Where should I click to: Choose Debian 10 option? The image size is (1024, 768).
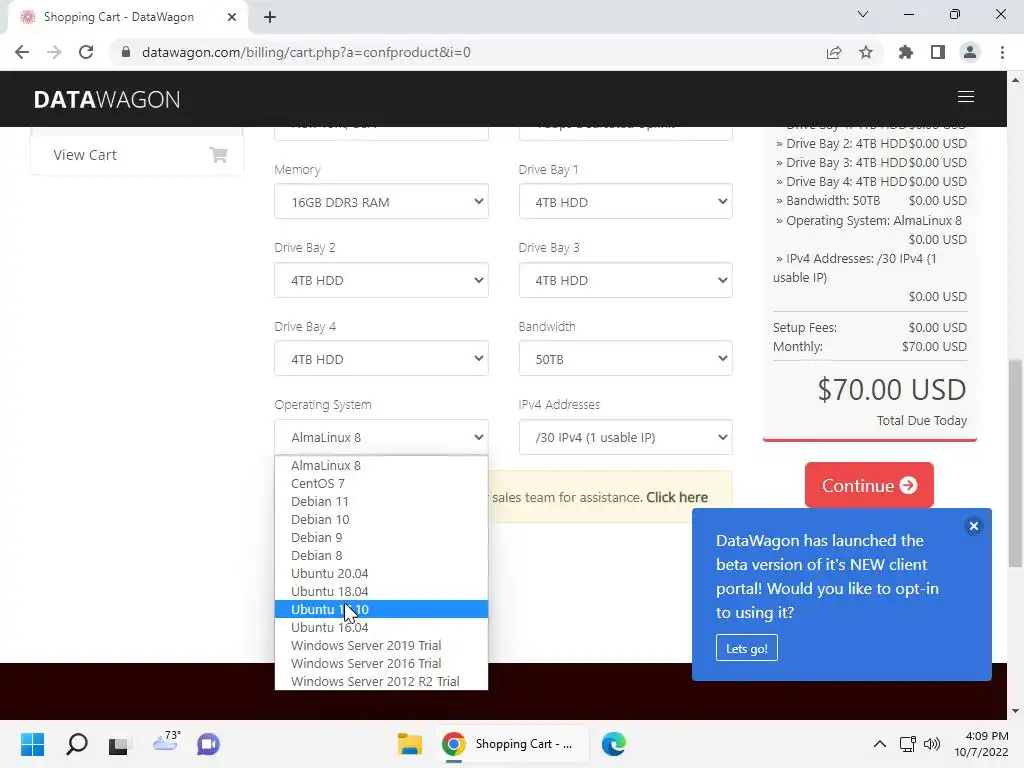coord(381,520)
